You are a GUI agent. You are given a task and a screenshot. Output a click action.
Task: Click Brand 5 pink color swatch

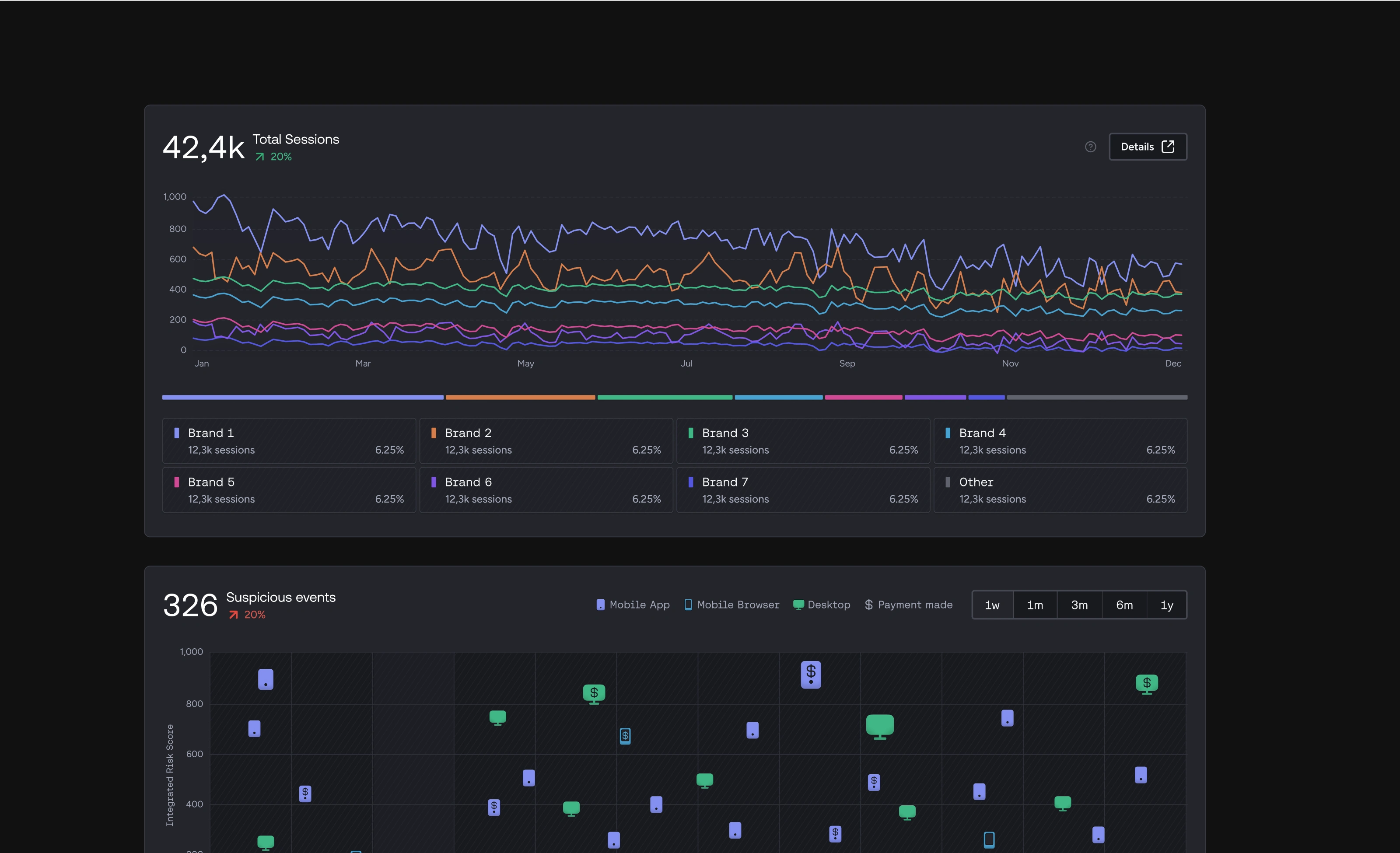click(x=177, y=482)
